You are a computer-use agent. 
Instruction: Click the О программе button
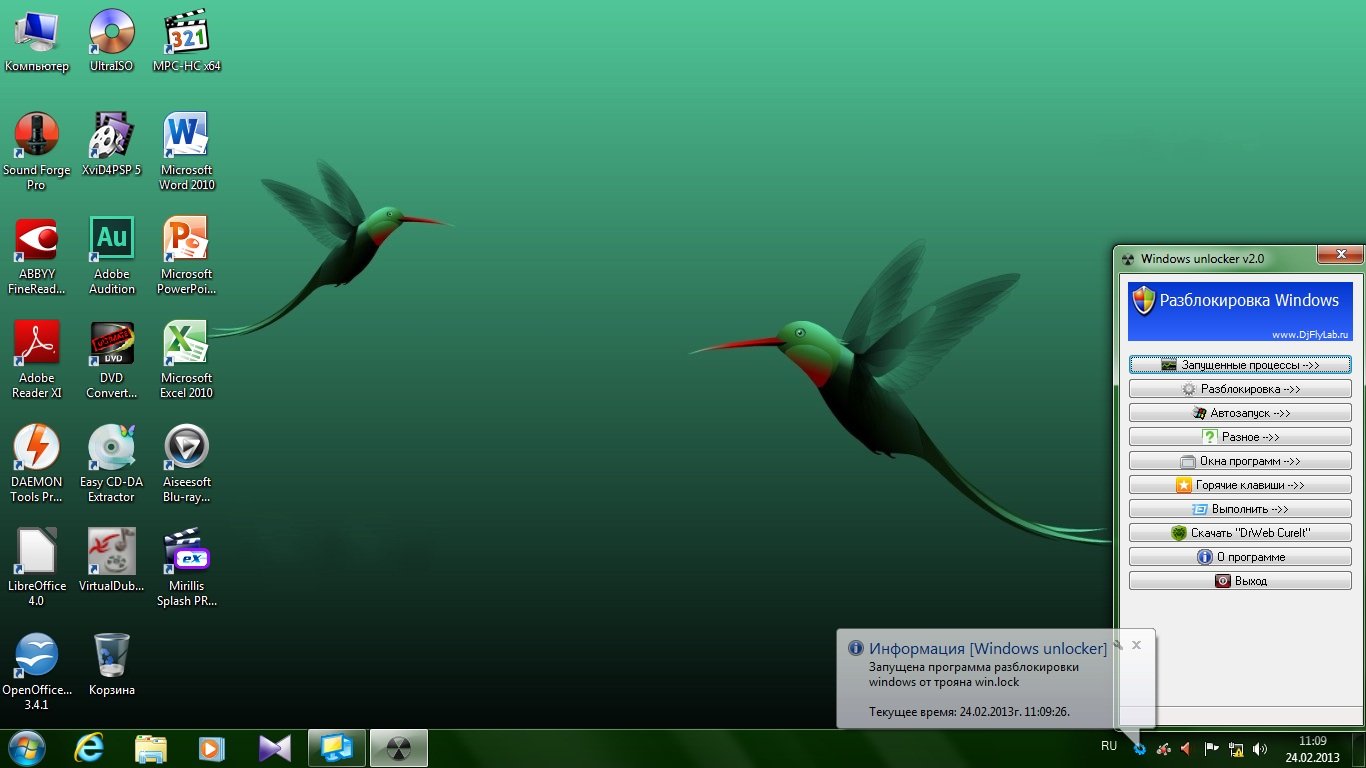pyautogui.click(x=1240, y=557)
